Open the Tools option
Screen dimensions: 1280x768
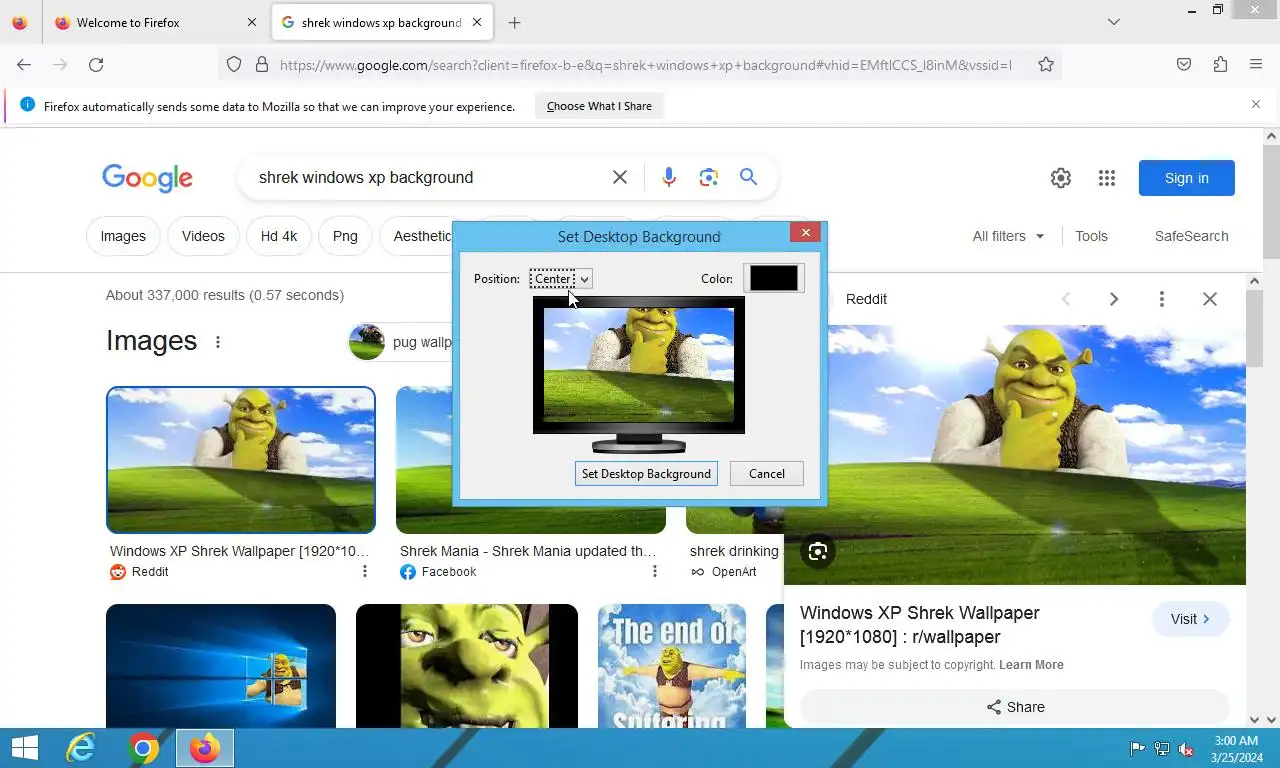(x=1091, y=236)
